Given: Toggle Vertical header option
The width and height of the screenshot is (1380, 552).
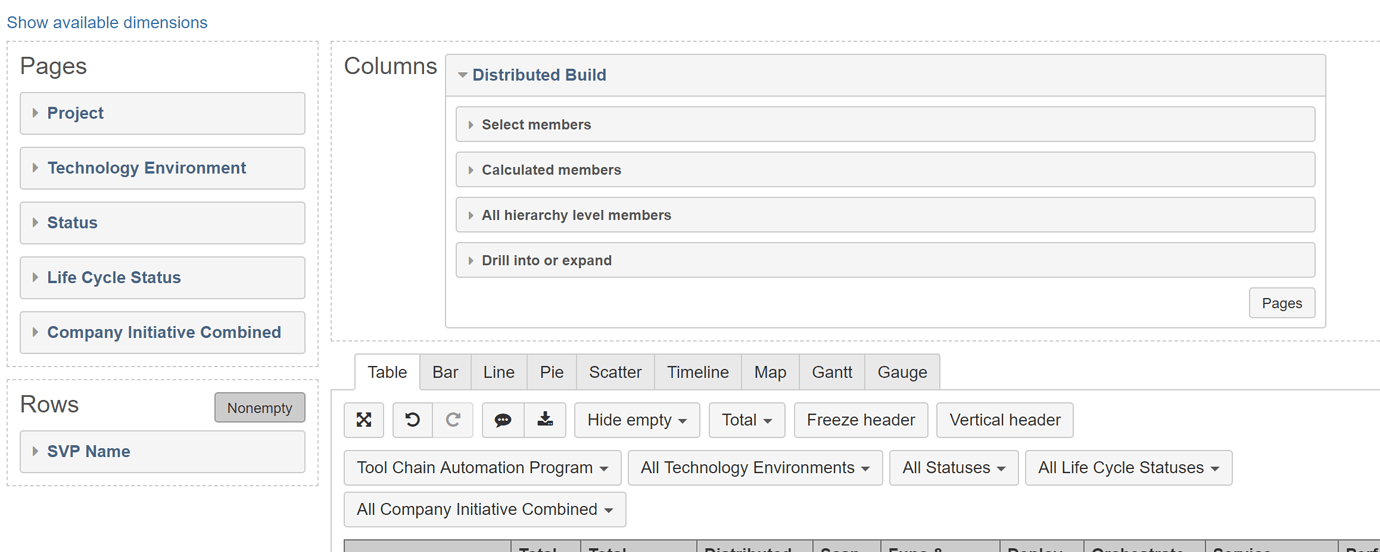Looking at the screenshot, I should pos(1004,420).
